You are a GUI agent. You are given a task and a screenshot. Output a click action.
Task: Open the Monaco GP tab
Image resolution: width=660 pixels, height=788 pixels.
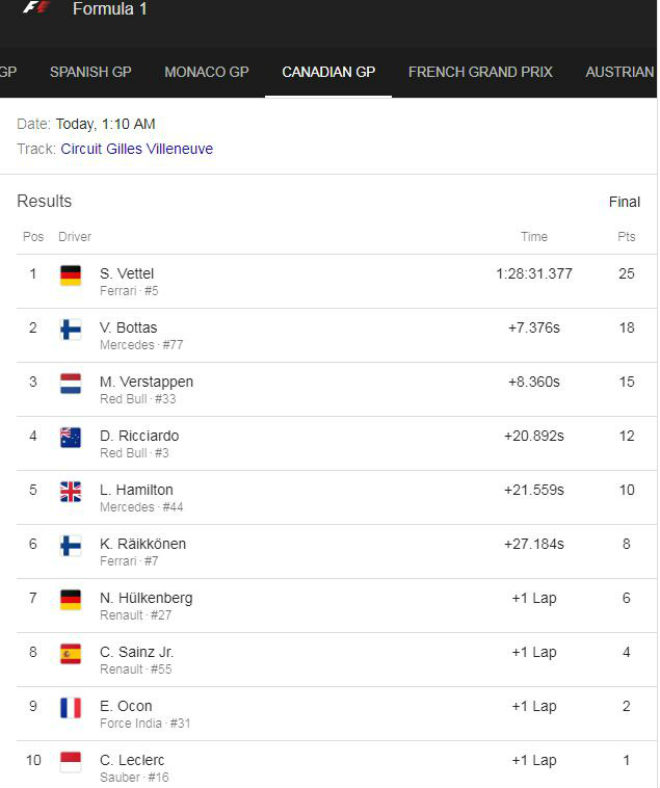tap(206, 72)
